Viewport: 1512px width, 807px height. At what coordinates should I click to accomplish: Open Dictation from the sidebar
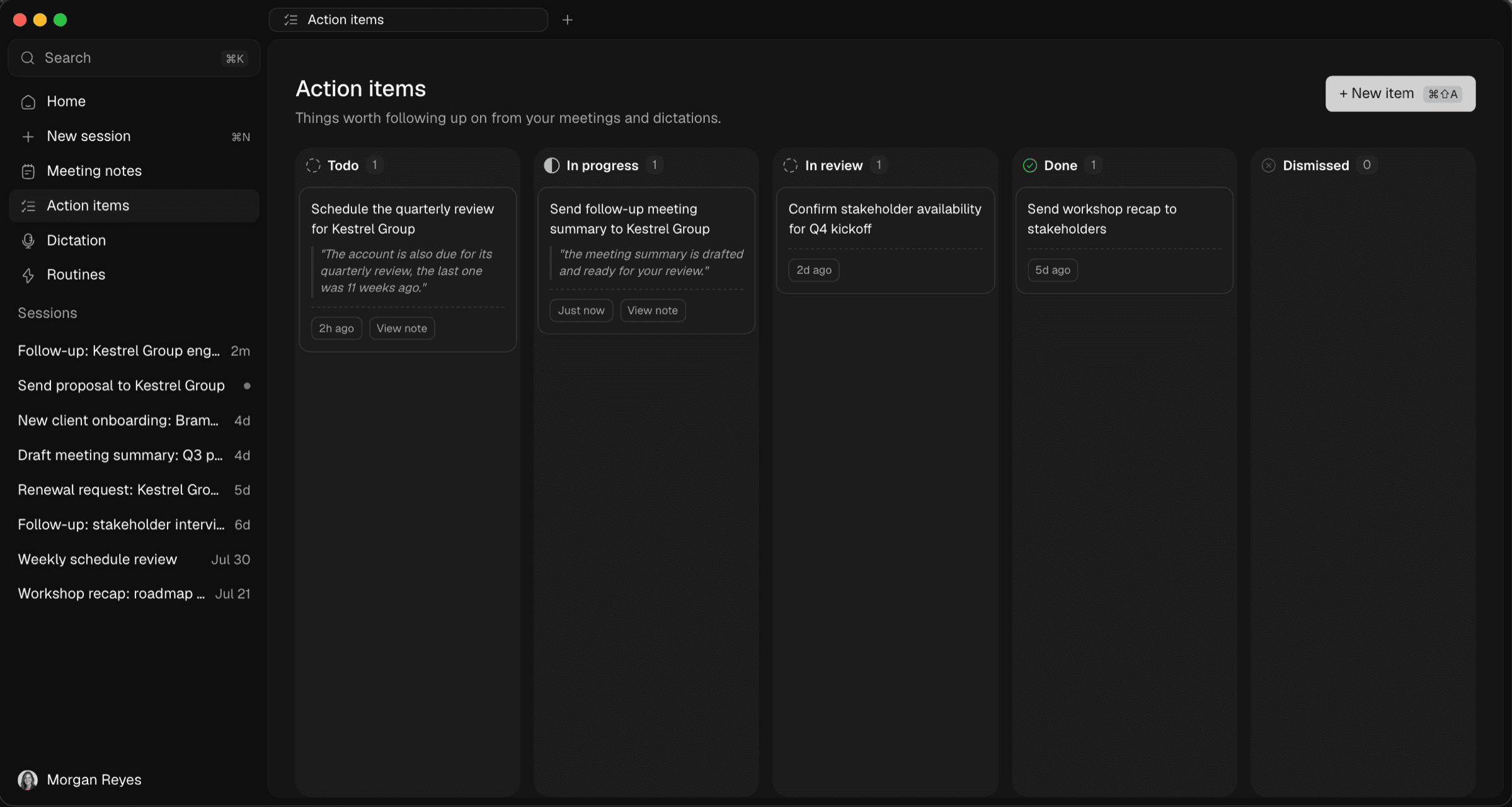click(134, 240)
